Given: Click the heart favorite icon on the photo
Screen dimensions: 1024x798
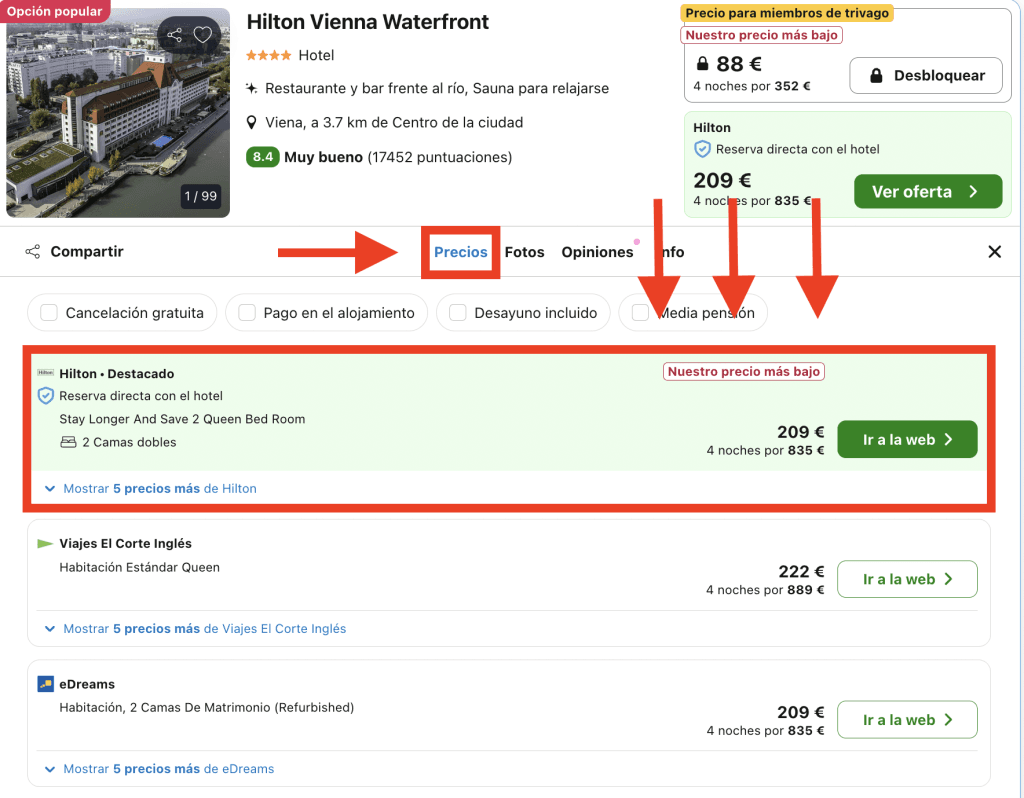Looking at the screenshot, I should click(203, 35).
